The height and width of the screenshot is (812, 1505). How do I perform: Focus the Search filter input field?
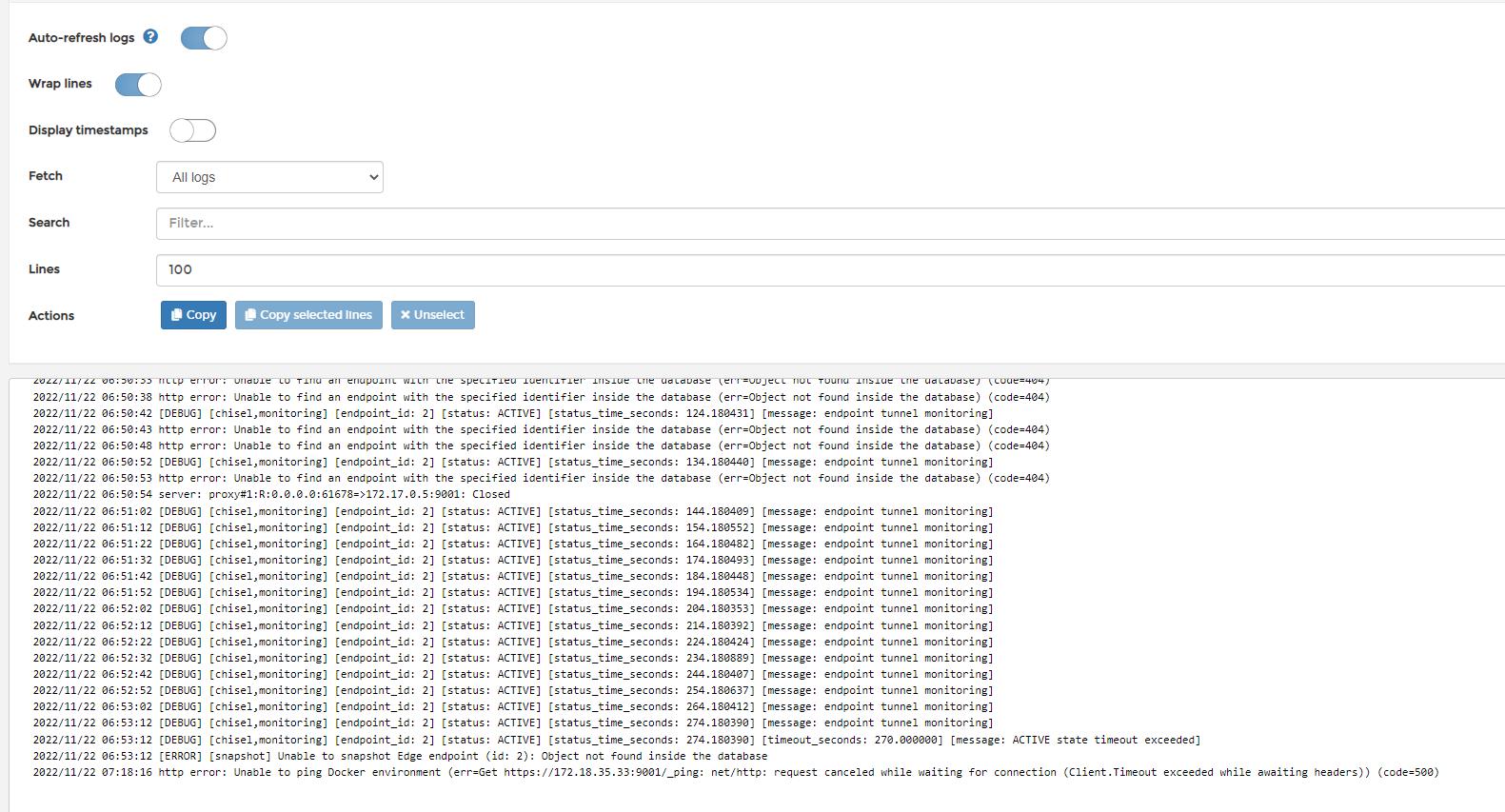click(x=830, y=223)
